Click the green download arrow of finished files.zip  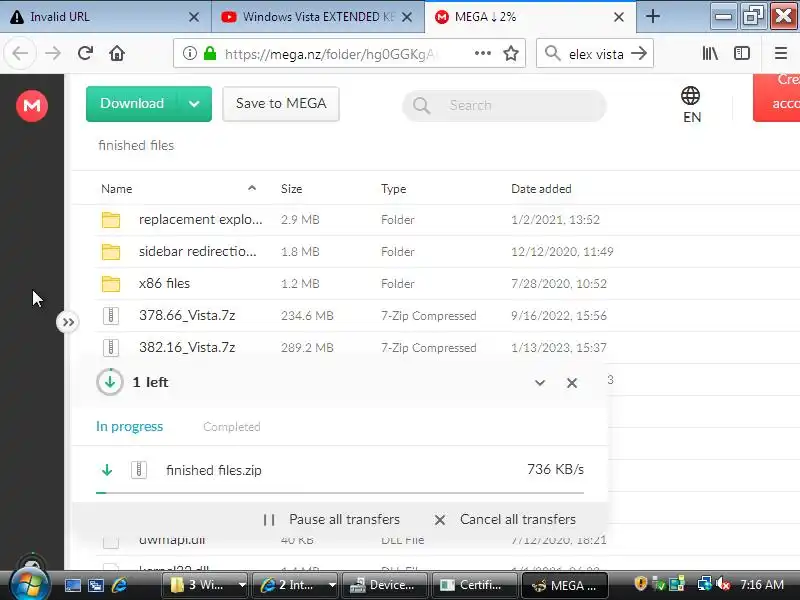[107, 470]
